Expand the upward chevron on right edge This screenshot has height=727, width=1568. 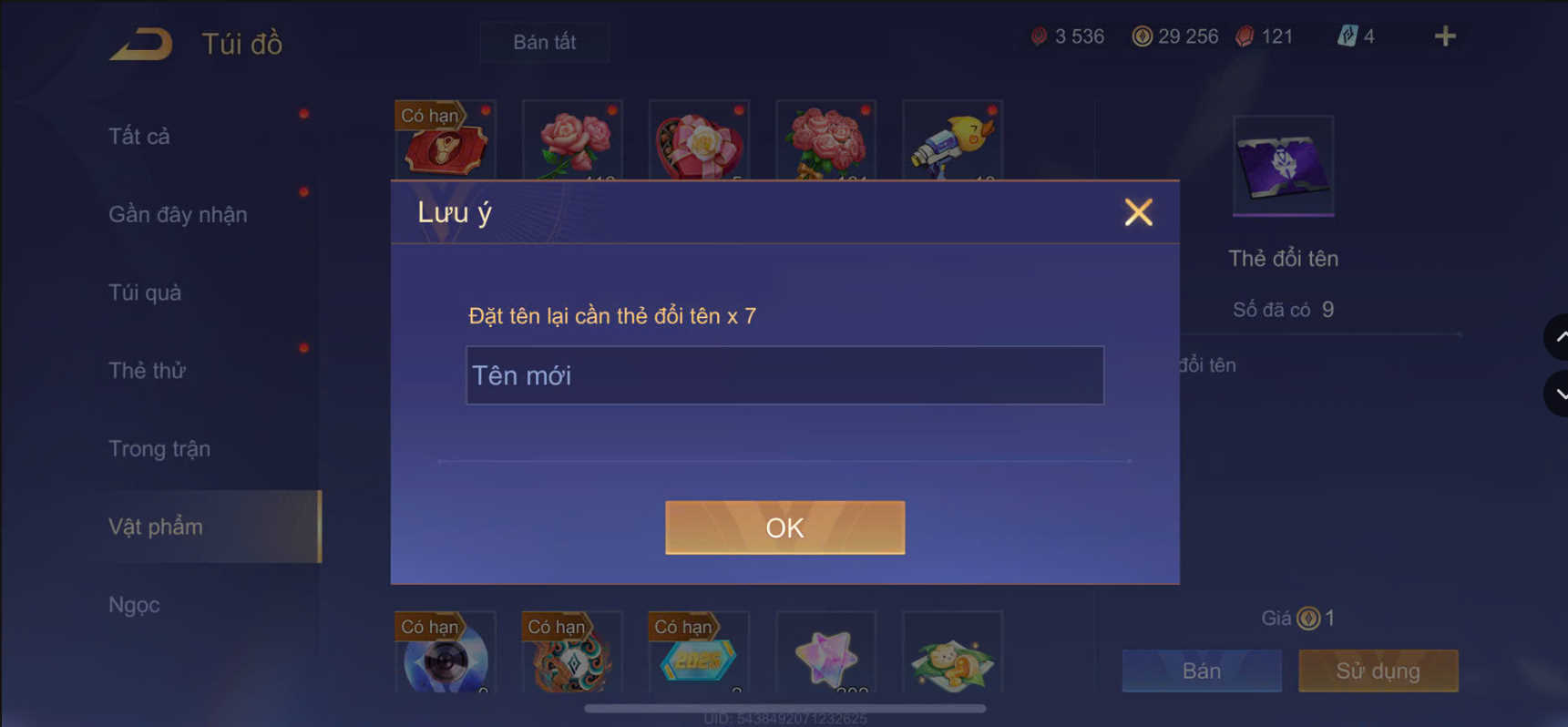pyautogui.click(x=1557, y=337)
